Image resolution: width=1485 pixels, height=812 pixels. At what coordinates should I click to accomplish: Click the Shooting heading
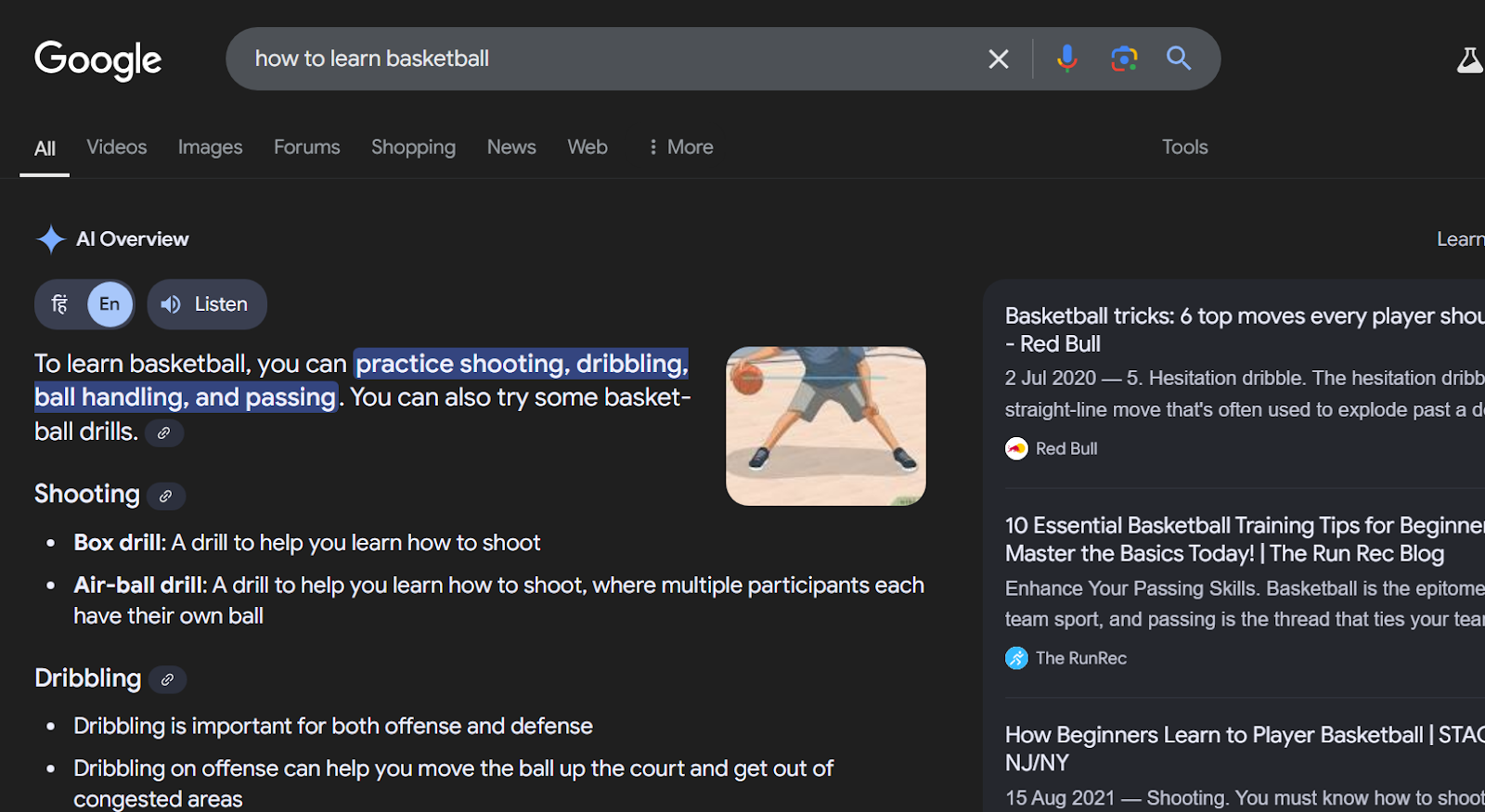[x=87, y=494]
